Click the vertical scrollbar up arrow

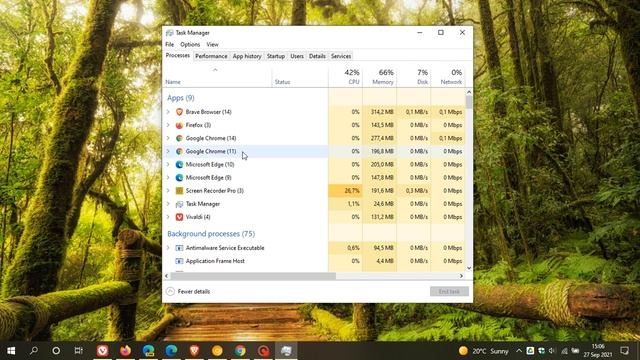pyautogui.click(x=469, y=92)
